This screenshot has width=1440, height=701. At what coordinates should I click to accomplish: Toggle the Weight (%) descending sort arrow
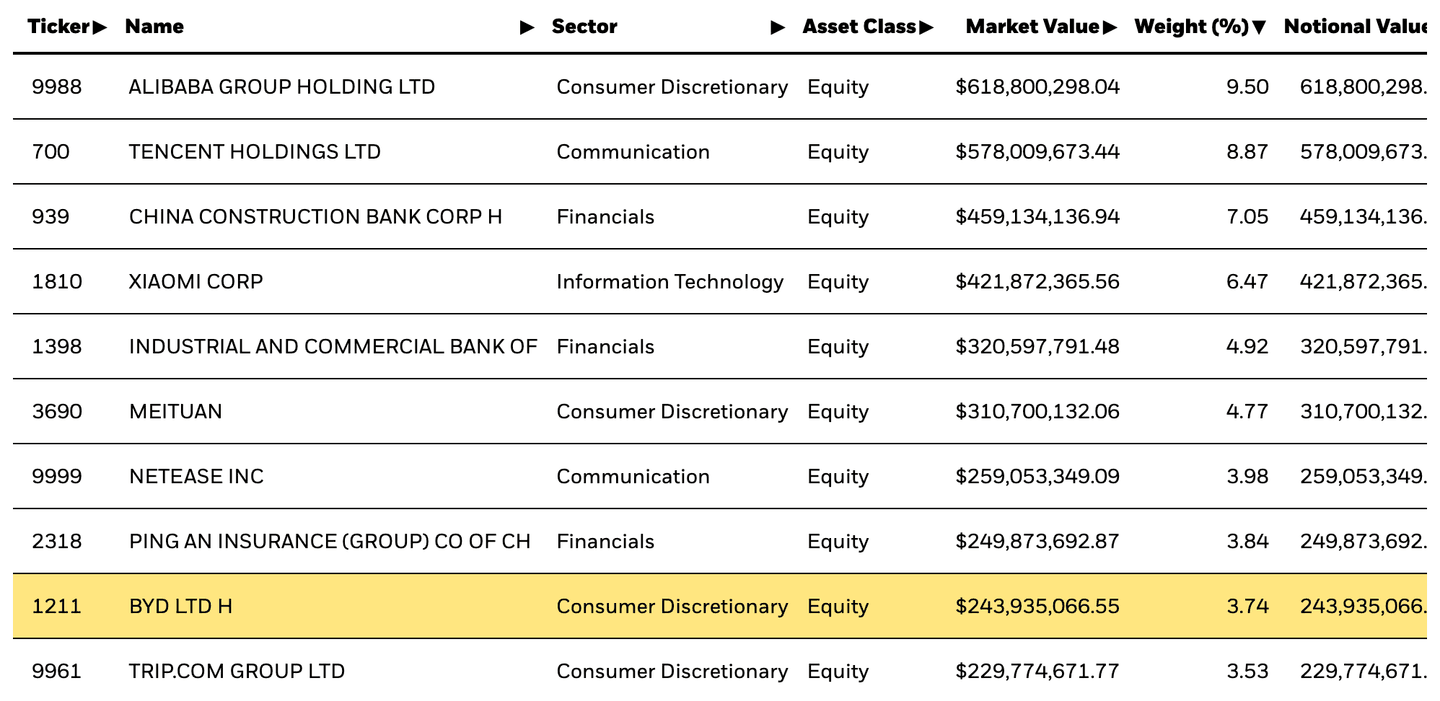(1259, 27)
